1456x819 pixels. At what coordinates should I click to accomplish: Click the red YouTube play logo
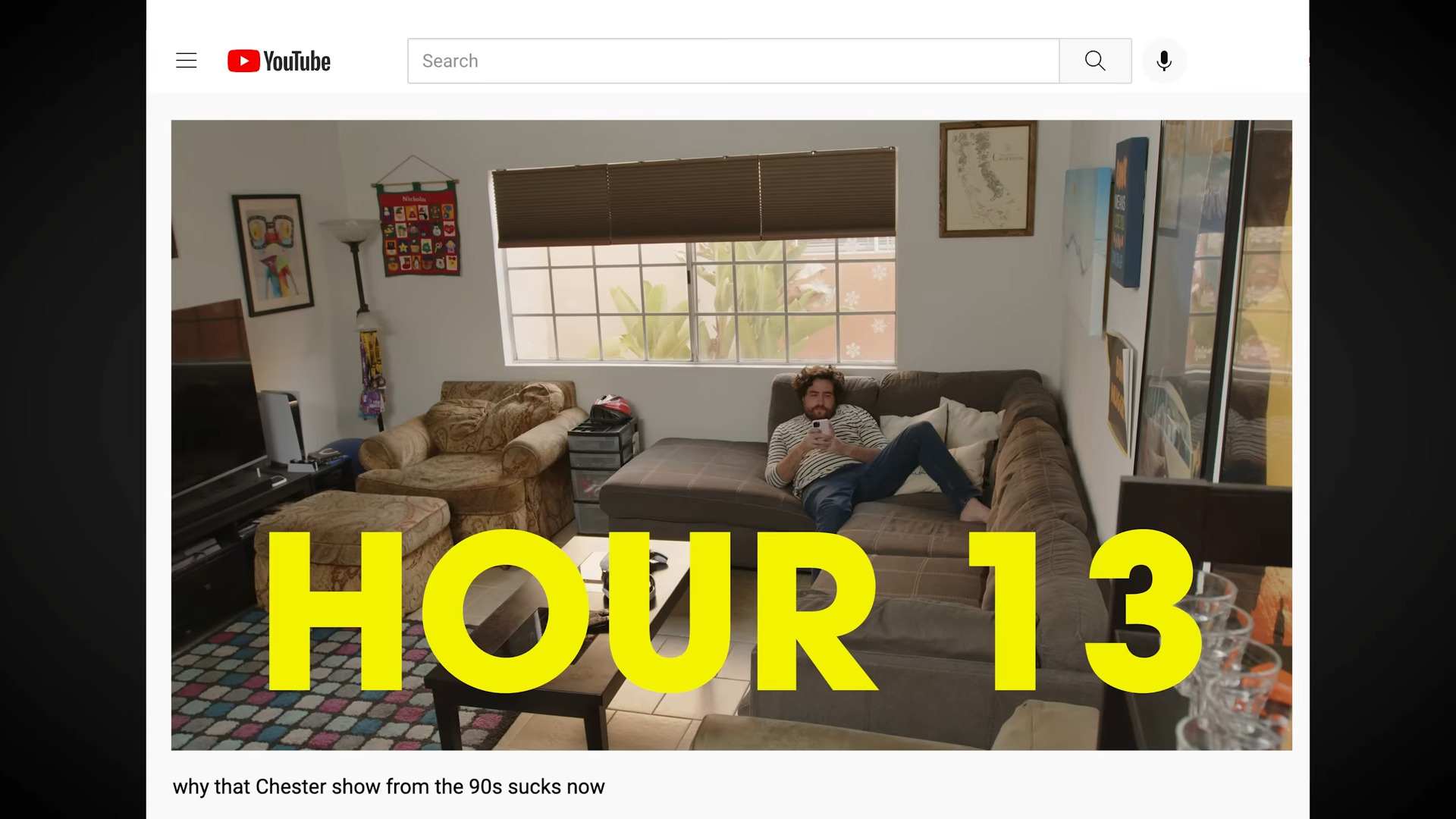pyautogui.click(x=243, y=61)
